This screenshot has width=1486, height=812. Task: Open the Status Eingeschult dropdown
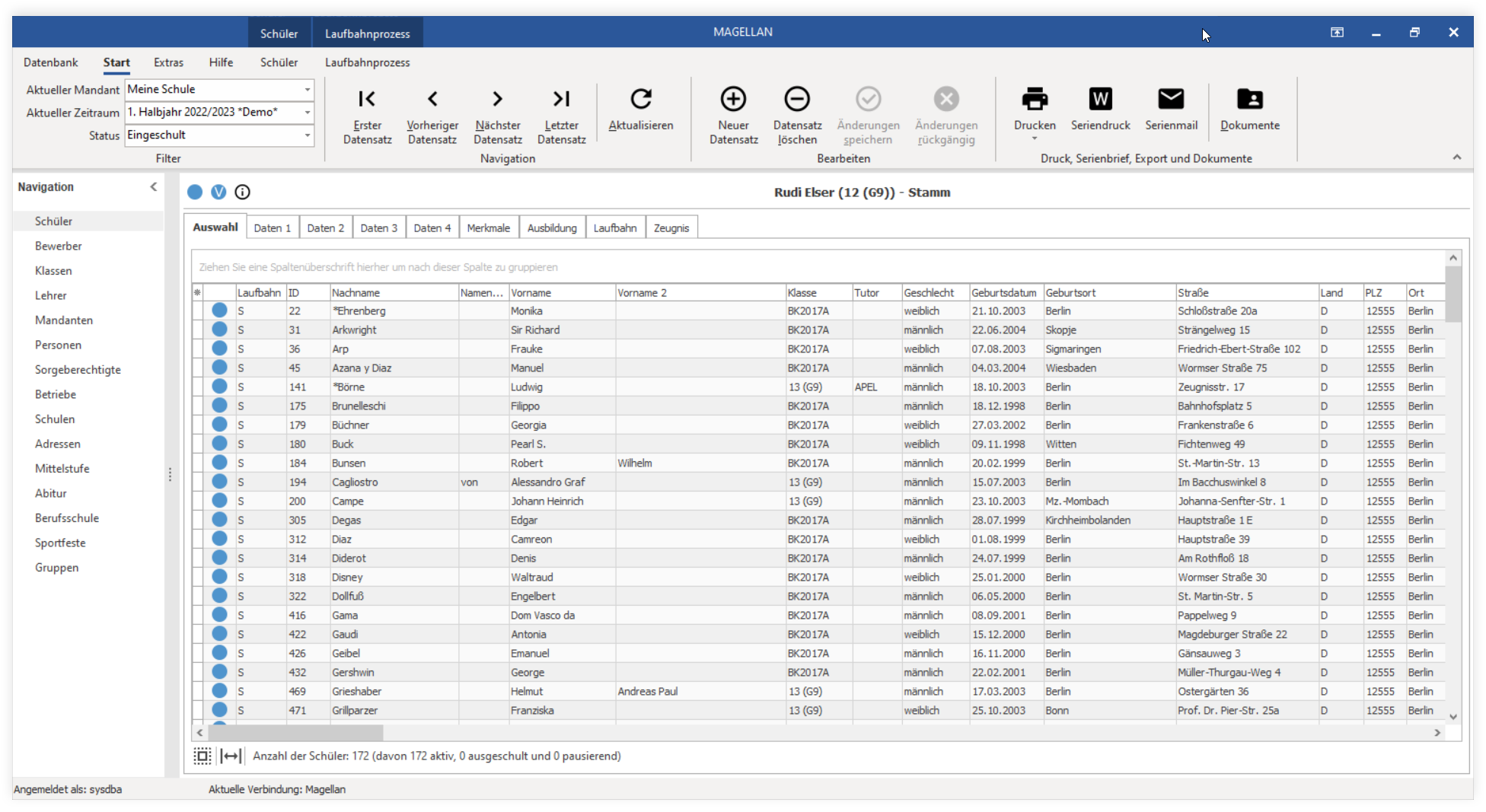click(x=307, y=135)
